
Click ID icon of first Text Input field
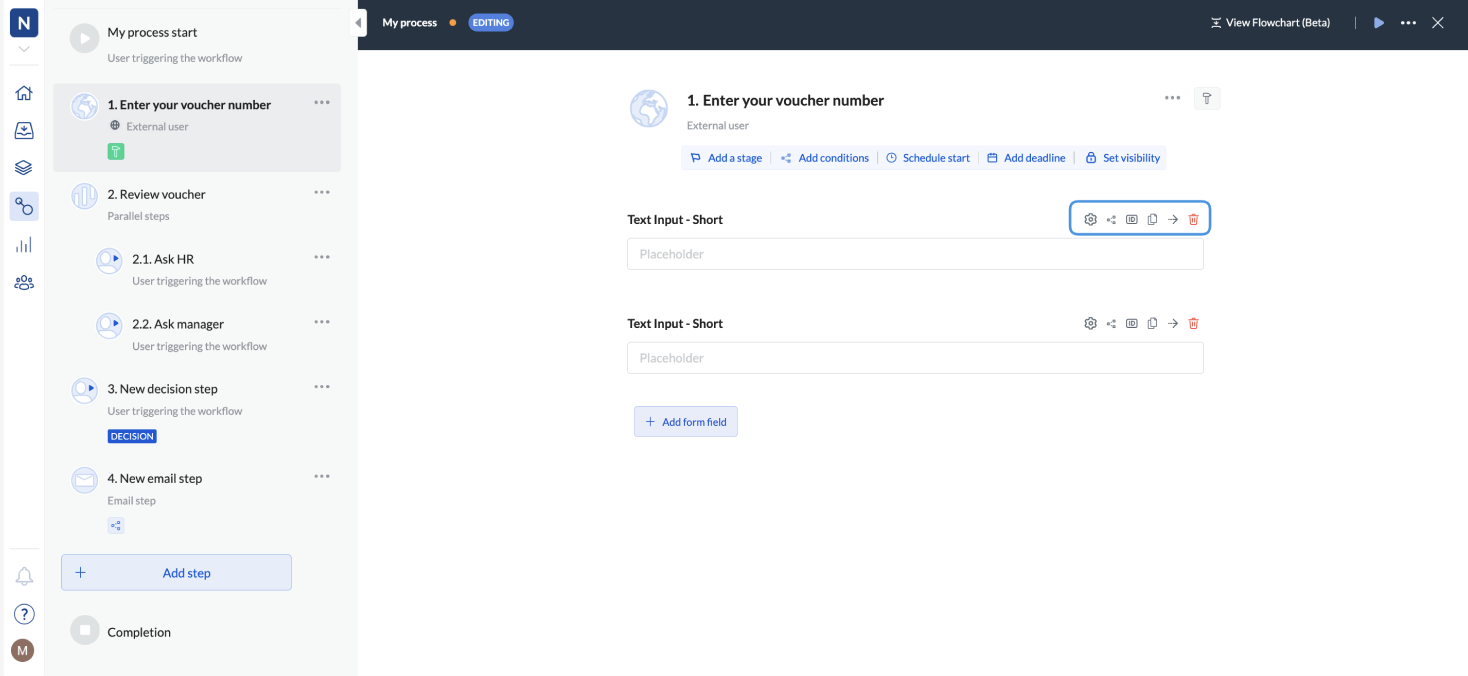(x=1131, y=219)
